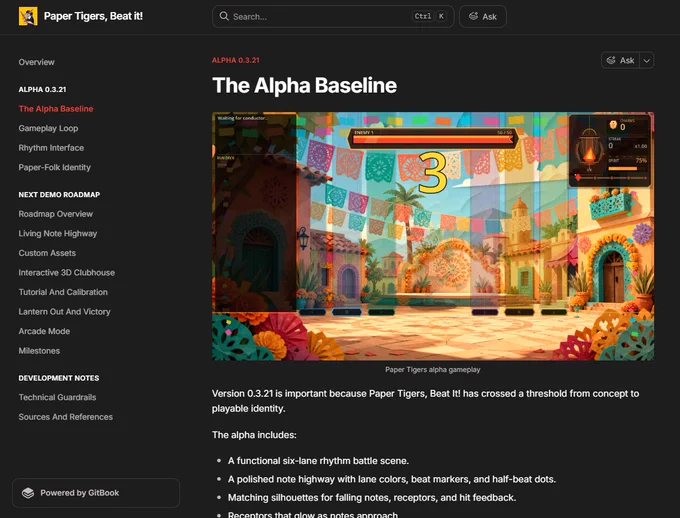This screenshot has height=518, width=680.
Task: Click the sparkle icon in page Ask button
Action: pyautogui.click(x=611, y=60)
